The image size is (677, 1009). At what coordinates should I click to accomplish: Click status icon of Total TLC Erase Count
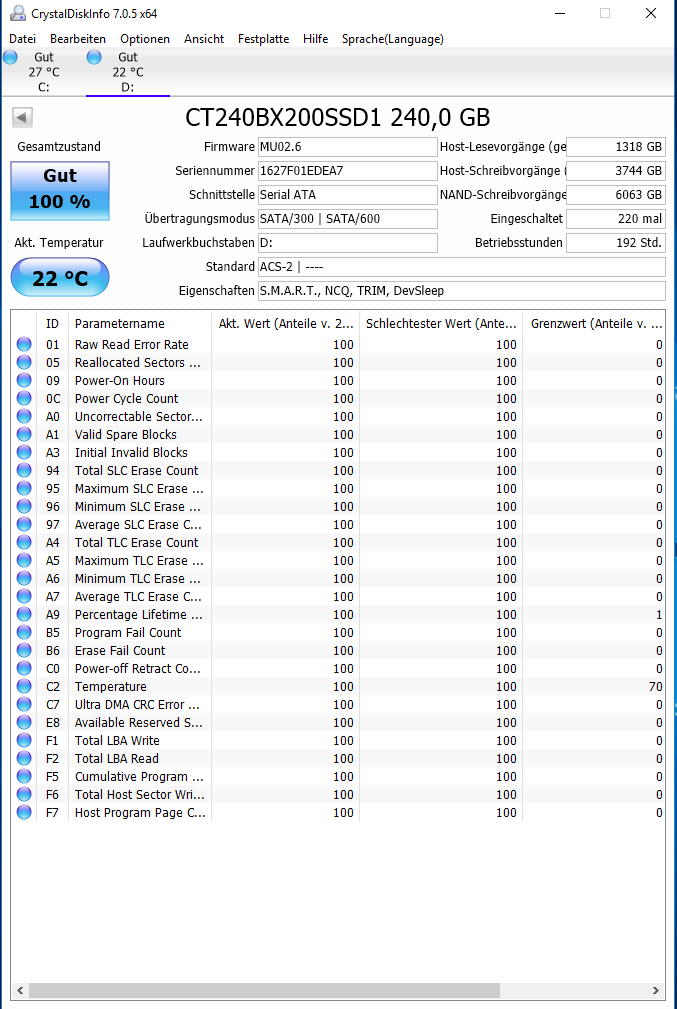click(x=24, y=542)
